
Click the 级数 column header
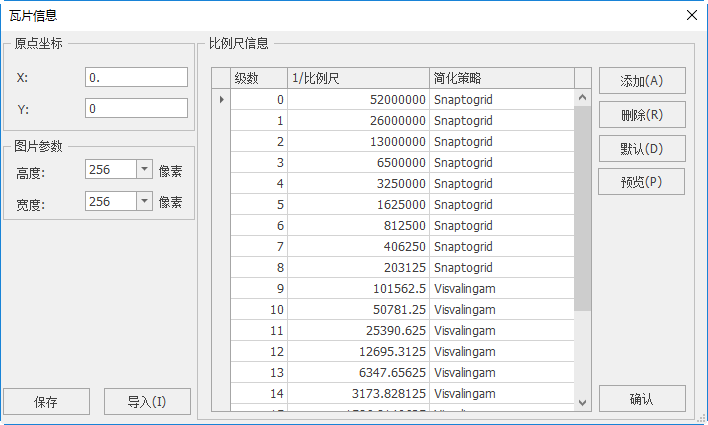(259, 78)
